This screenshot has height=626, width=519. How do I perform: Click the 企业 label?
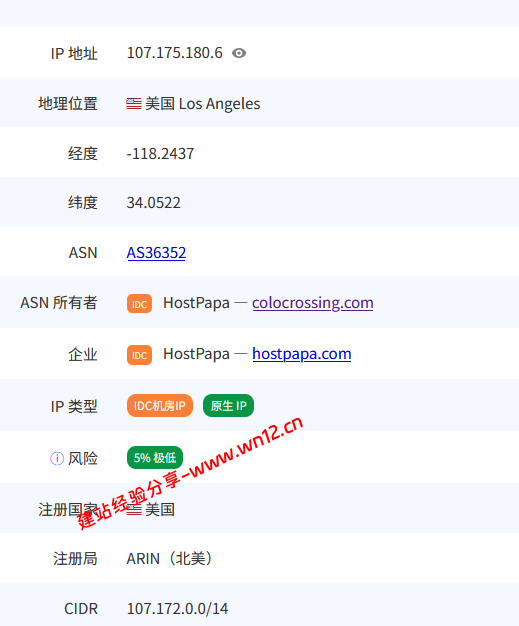coord(83,355)
